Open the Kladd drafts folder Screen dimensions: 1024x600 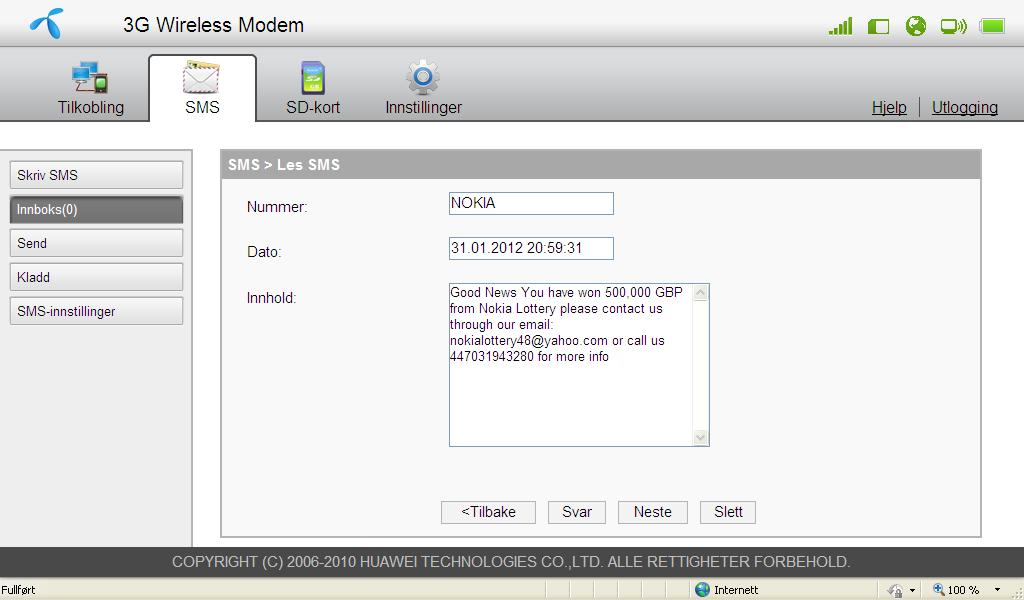[x=96, y=277]
